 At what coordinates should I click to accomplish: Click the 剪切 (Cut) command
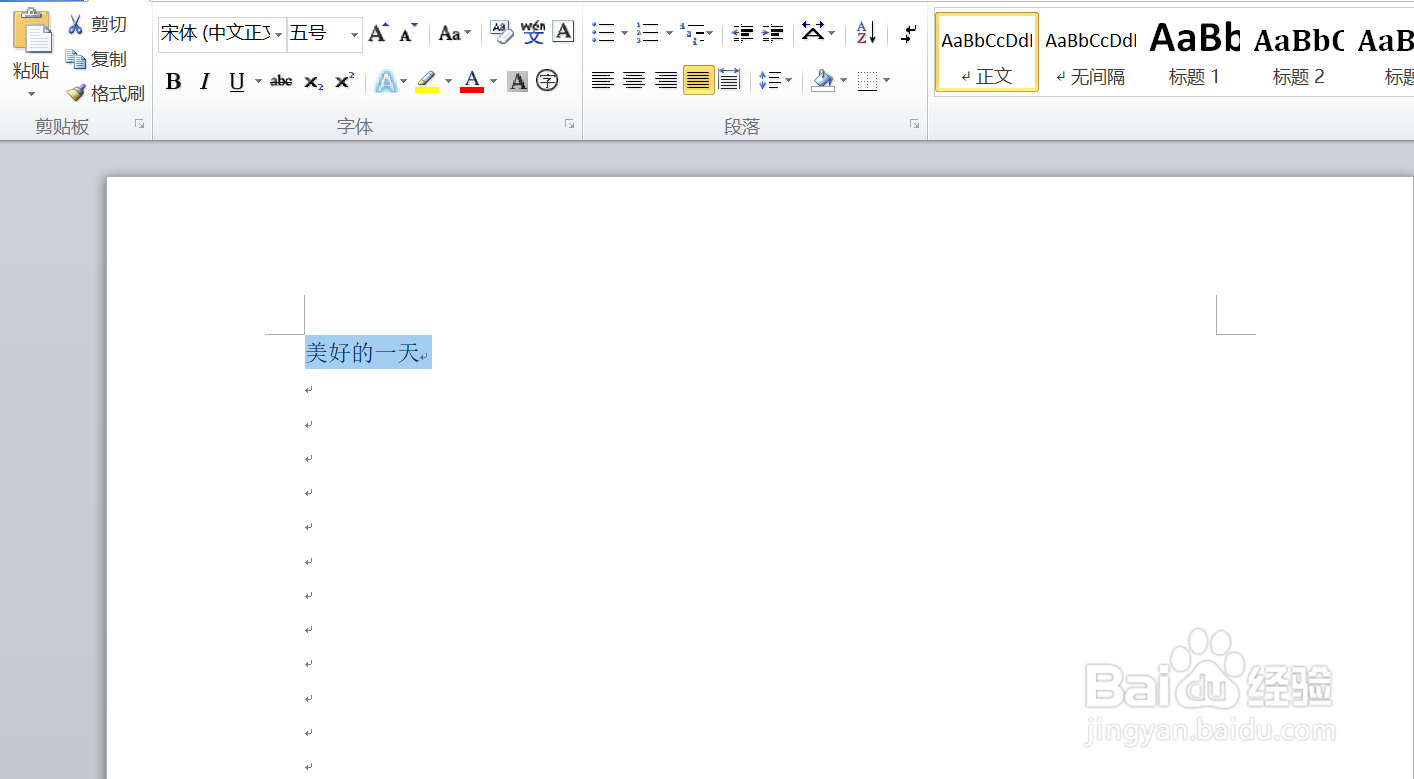tap(108, 23)
